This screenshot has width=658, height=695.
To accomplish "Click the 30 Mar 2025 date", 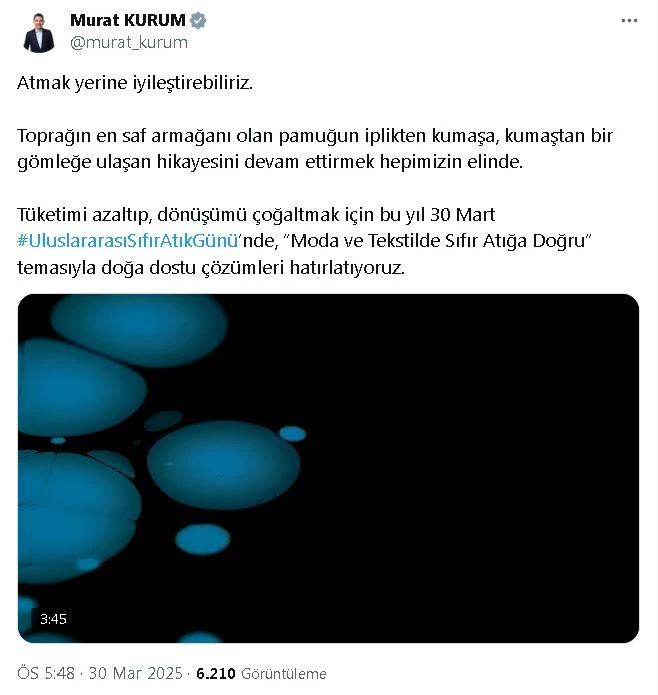I will tap(136, 673).
